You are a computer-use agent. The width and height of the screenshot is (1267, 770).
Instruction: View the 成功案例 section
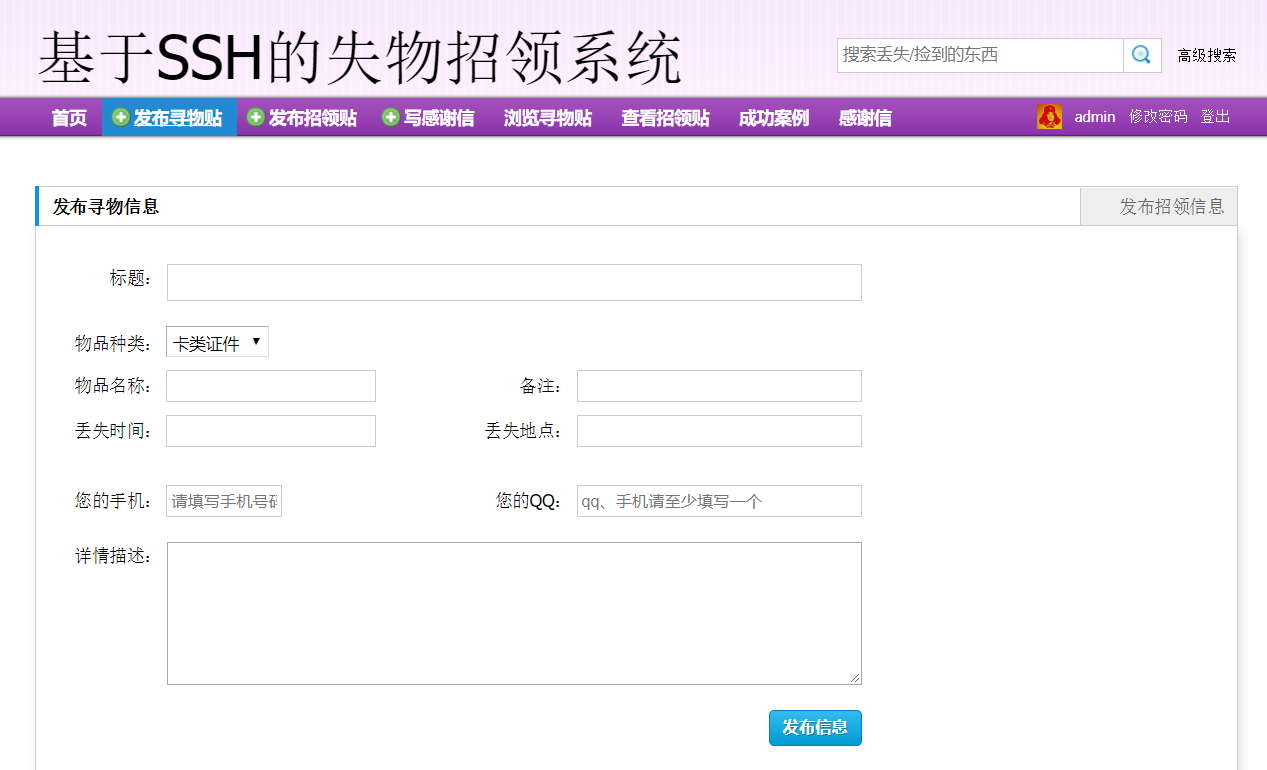pos(772,117)
